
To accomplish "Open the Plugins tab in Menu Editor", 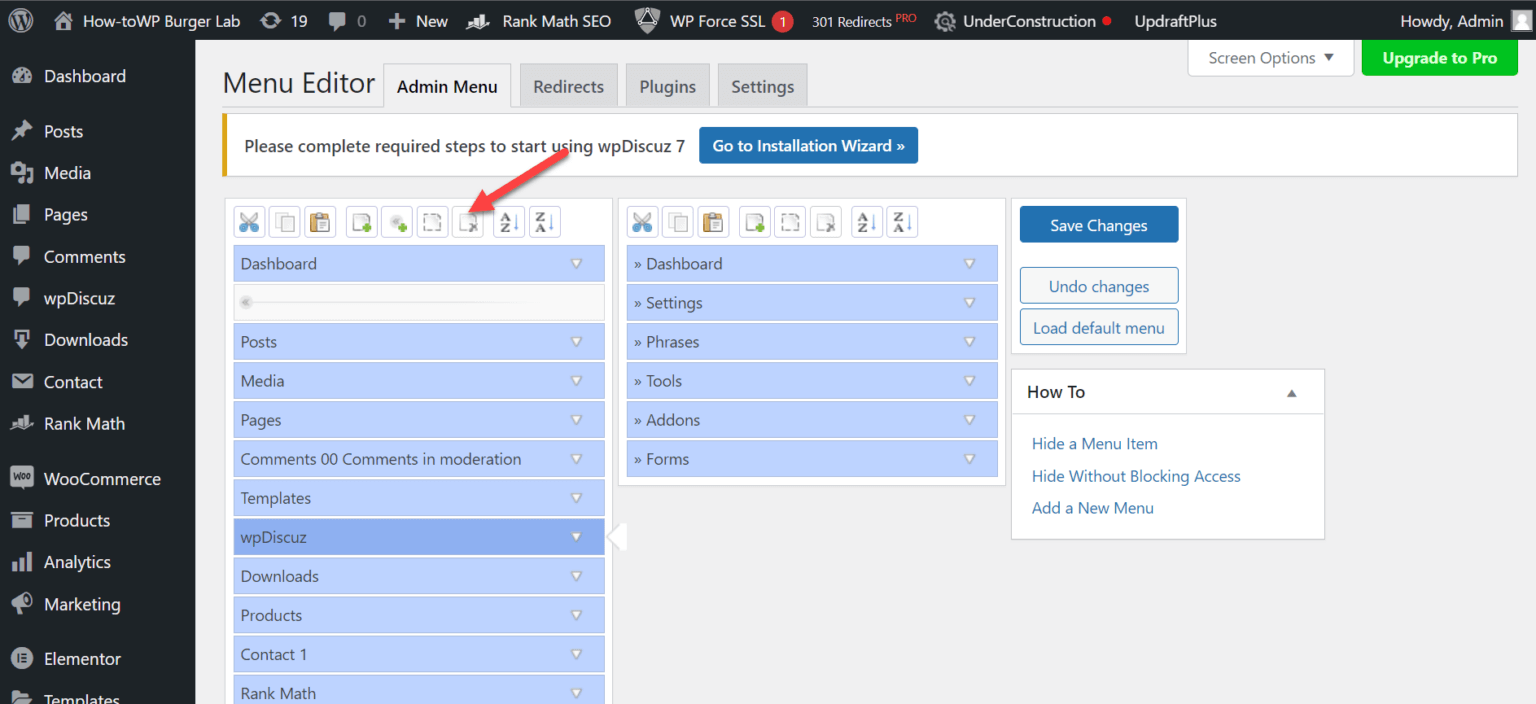I will point(667,85).
